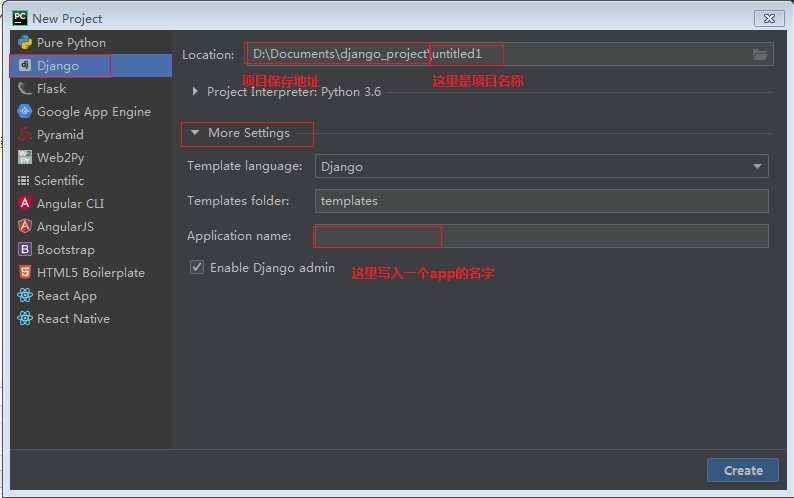Image resolution: width=794 pixels, height=498 pixels.
Task: Select React Native project type
Action: 91,318
